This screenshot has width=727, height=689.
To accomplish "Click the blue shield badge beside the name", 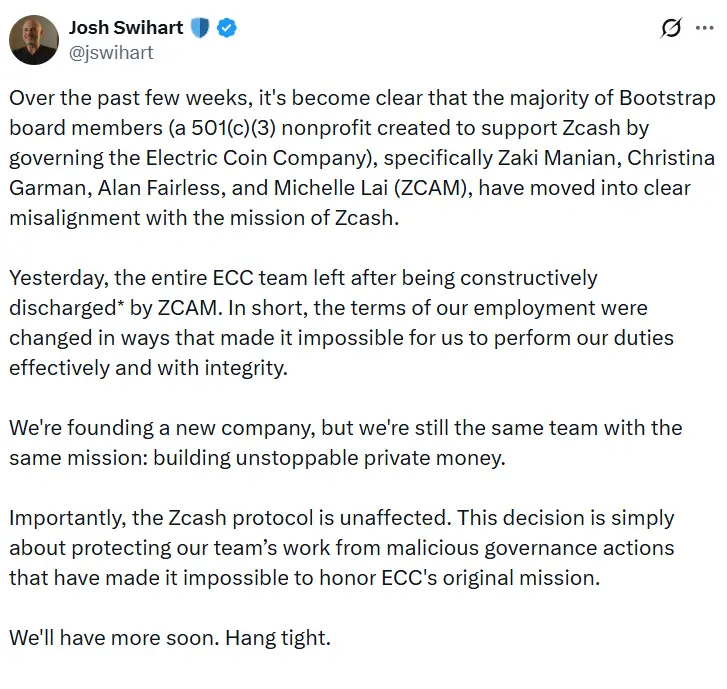I will [x=199, y=28].
